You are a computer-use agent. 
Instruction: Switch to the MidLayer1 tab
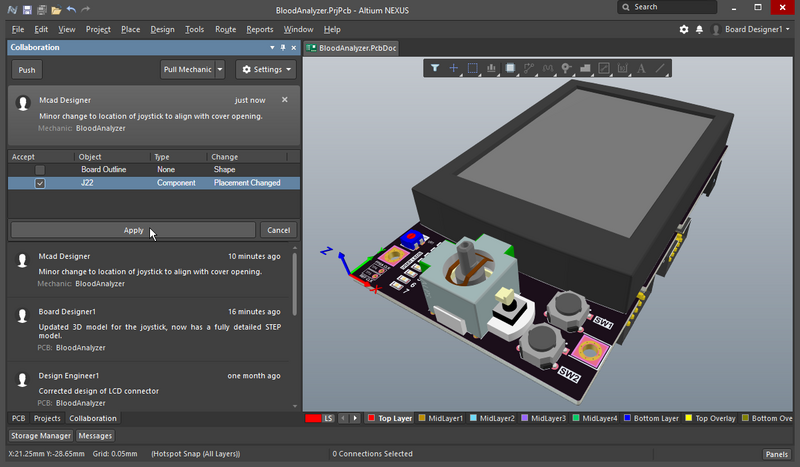point(440,419)
